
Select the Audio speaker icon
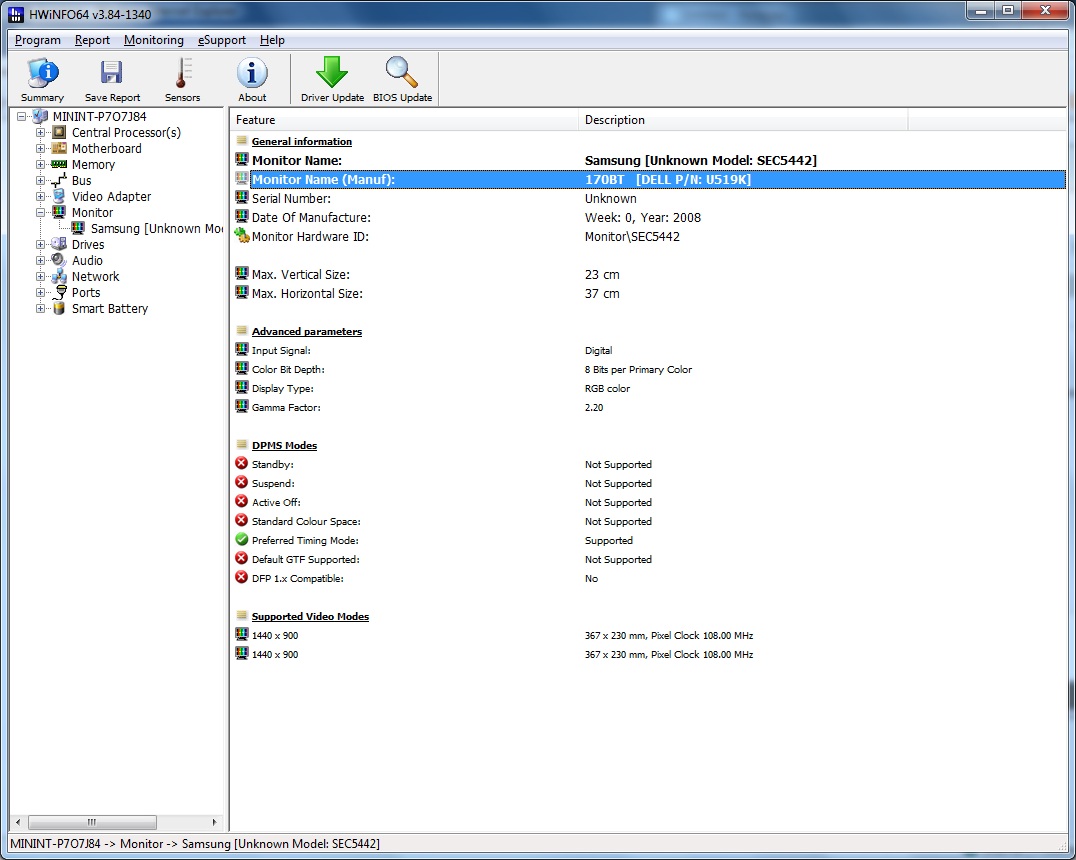tap(60, 260)
